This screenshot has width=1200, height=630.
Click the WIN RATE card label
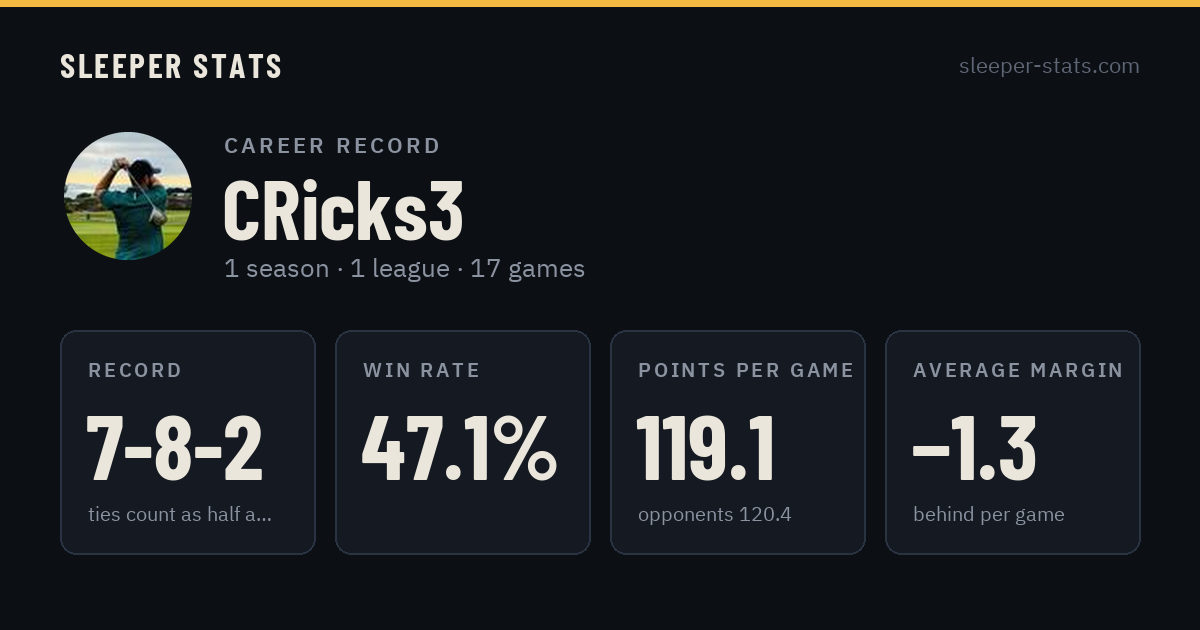click(x=422, y=370)
